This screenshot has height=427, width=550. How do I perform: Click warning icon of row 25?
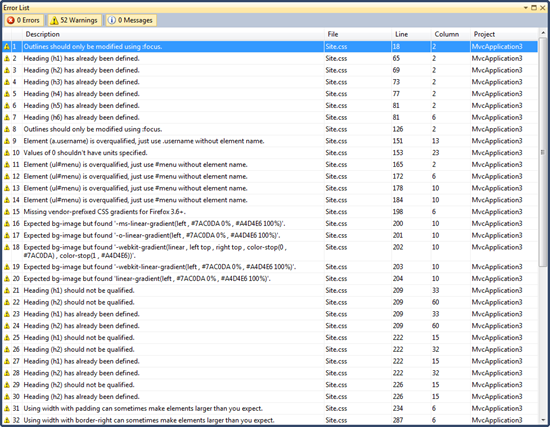pos(7,338)
